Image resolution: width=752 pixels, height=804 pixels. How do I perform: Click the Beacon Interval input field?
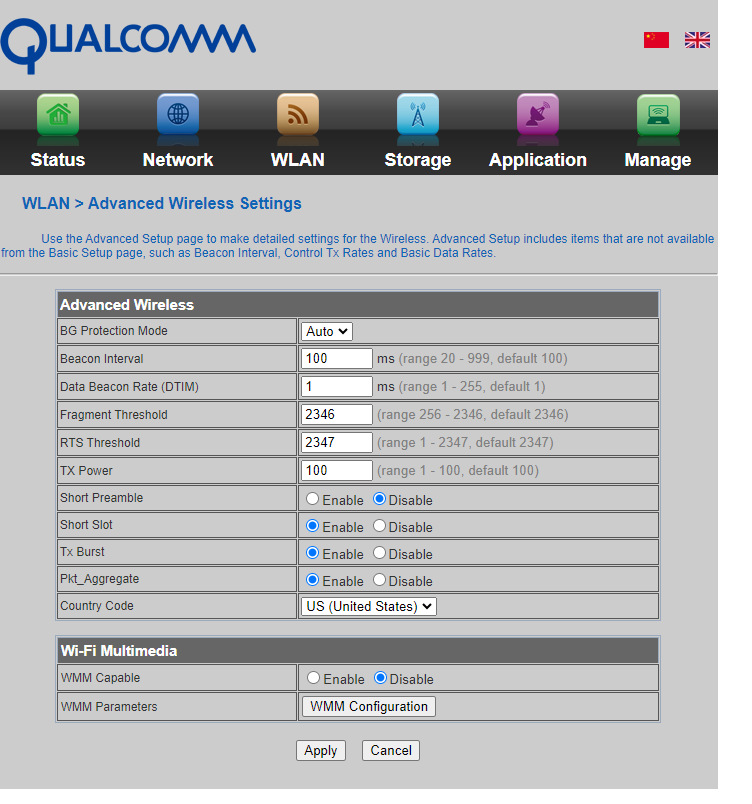337,358
